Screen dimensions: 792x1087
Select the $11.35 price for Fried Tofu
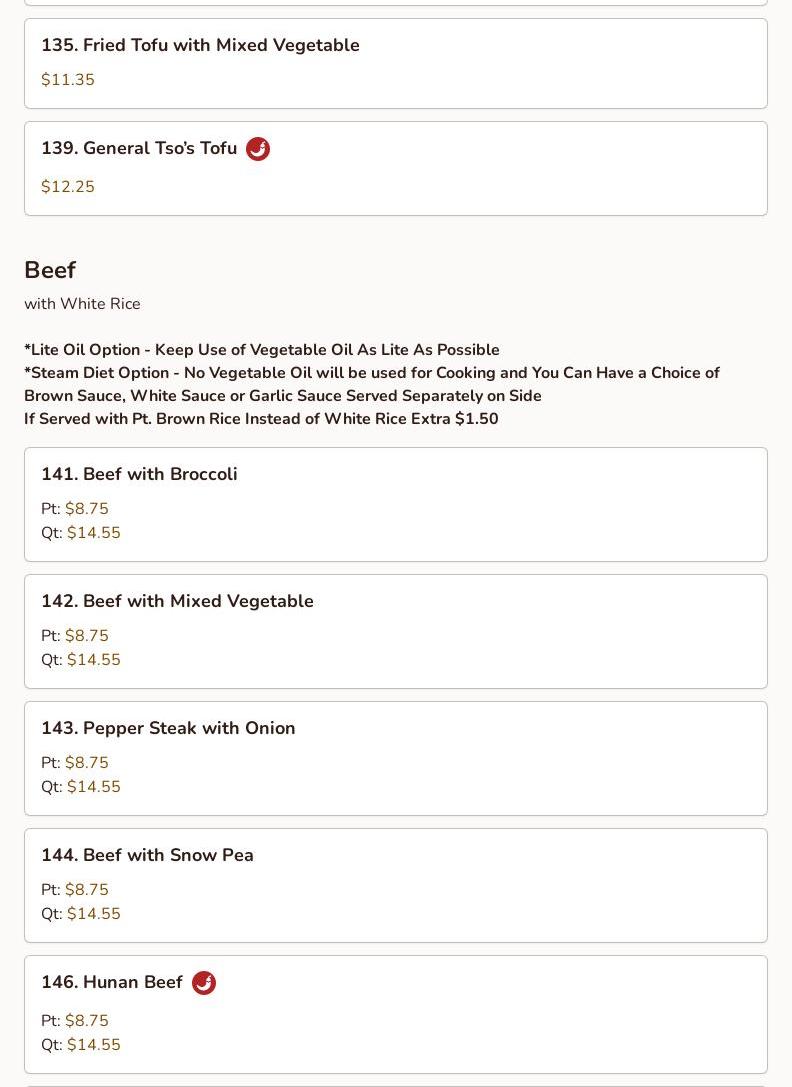pyautogui.click(x=68, y=80)
